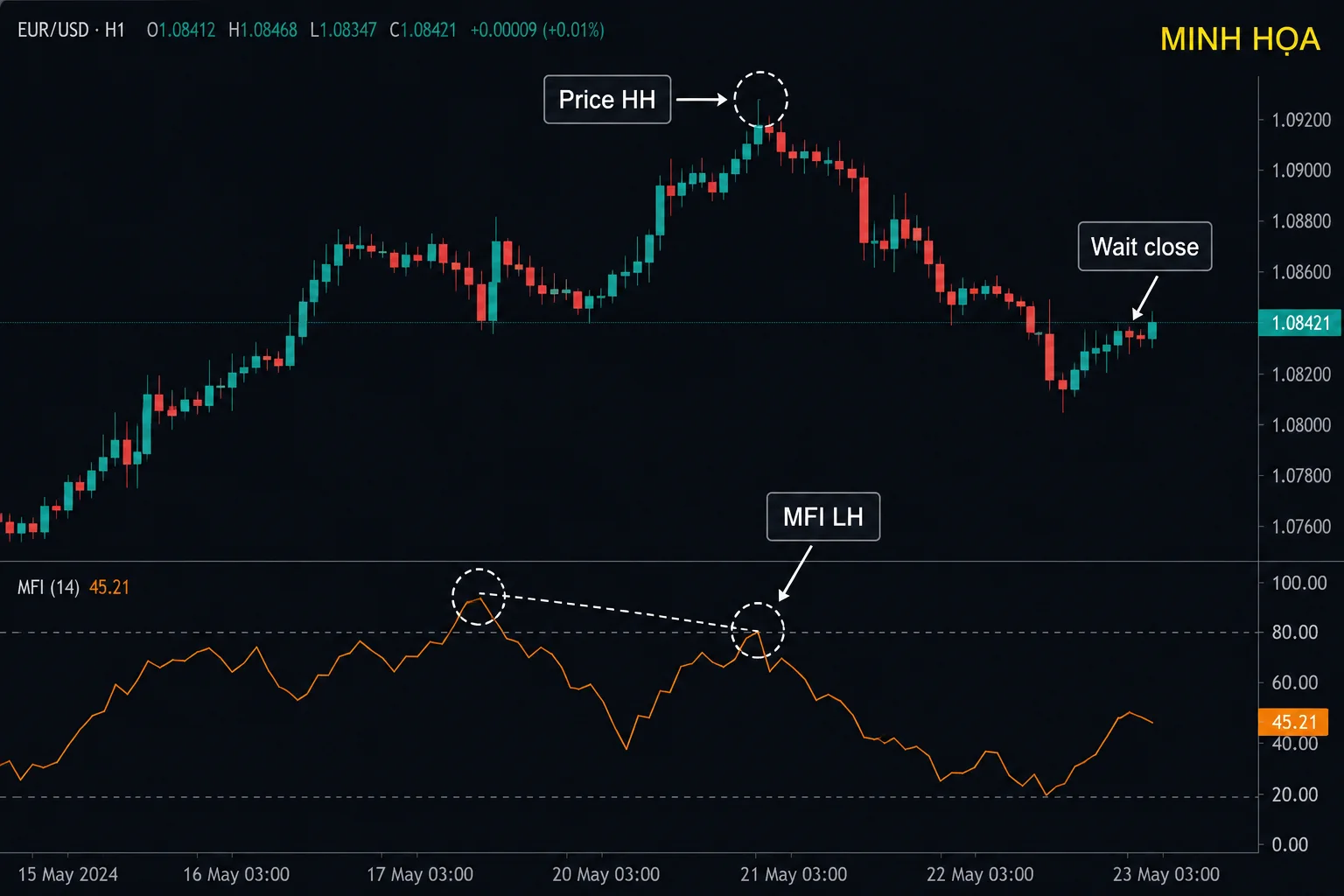Click the close value C1.08421
The image size is (1344, 896).
(423, 30)
